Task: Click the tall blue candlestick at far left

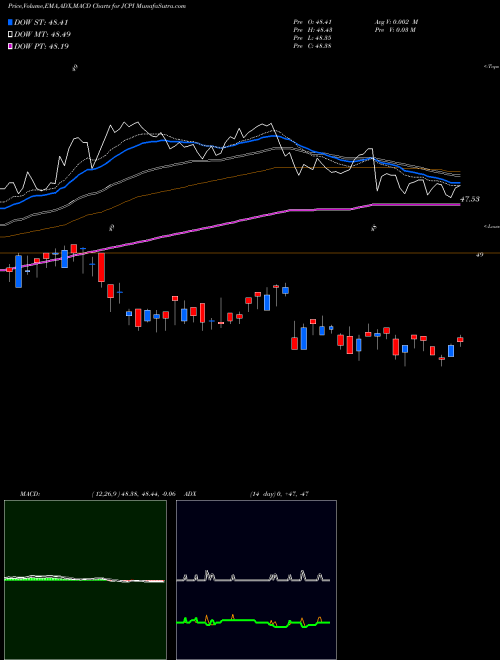Action: click(x=19, y=271)
